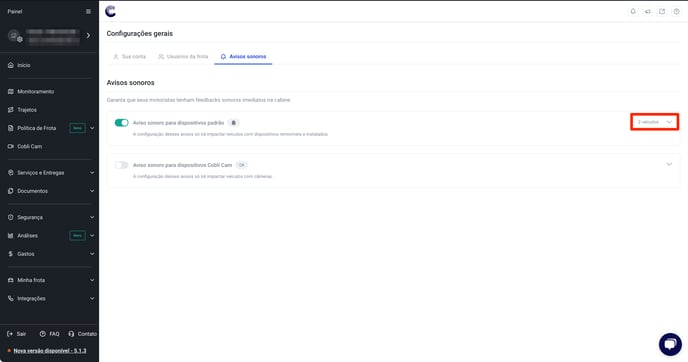Select the Avisos sonoros tab
The image size is (688, 362).
(x=243, y=57)
